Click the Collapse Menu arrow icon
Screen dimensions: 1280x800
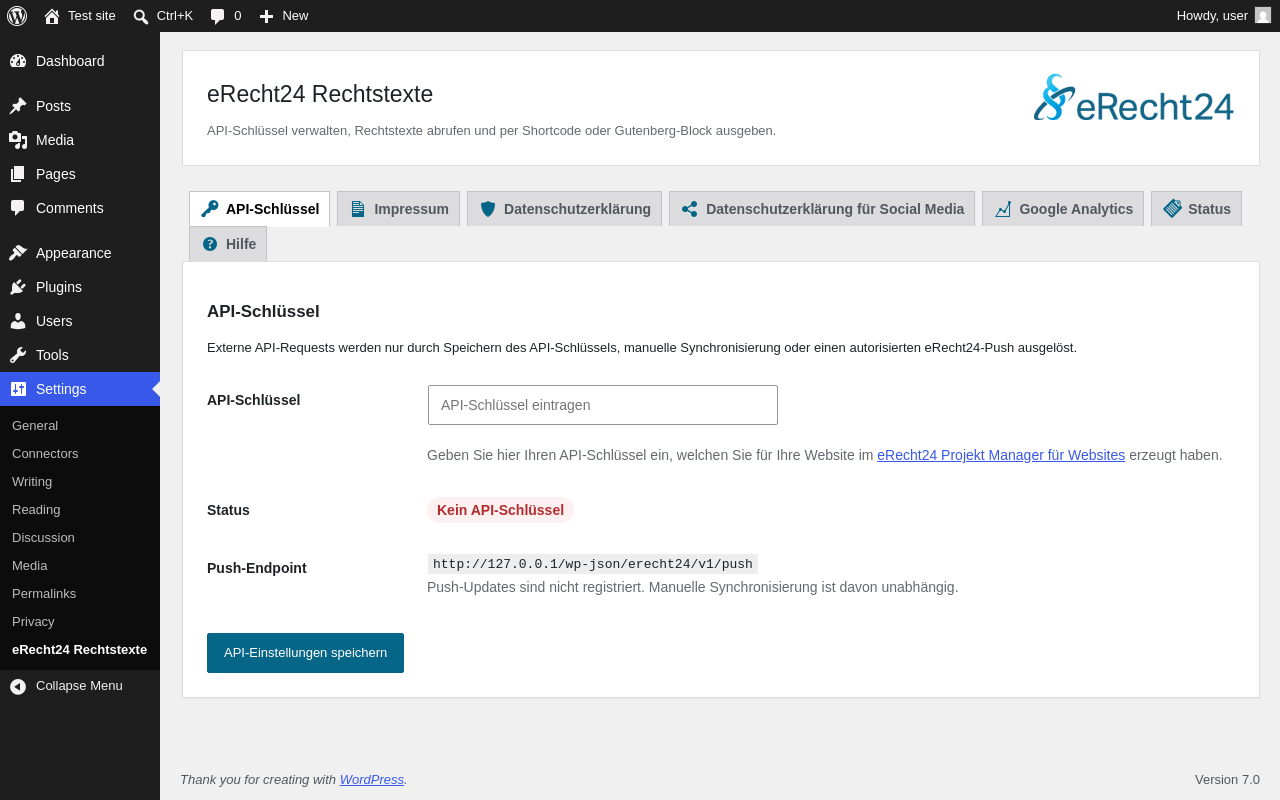(x=18, y=686)
